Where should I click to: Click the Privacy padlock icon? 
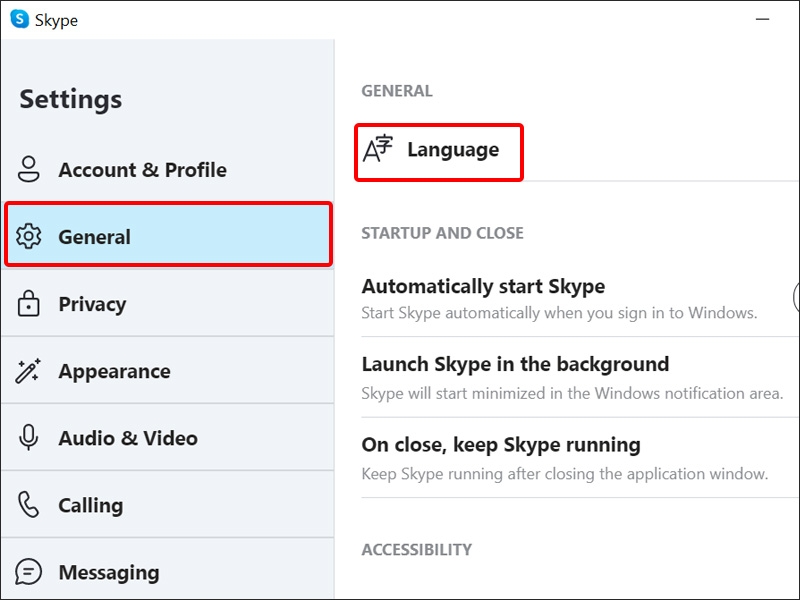29,304
